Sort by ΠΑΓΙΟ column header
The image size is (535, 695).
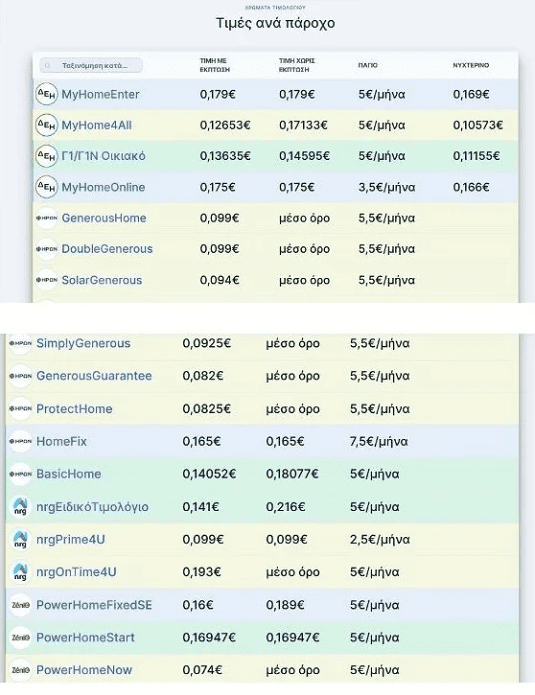click(368, 65)
